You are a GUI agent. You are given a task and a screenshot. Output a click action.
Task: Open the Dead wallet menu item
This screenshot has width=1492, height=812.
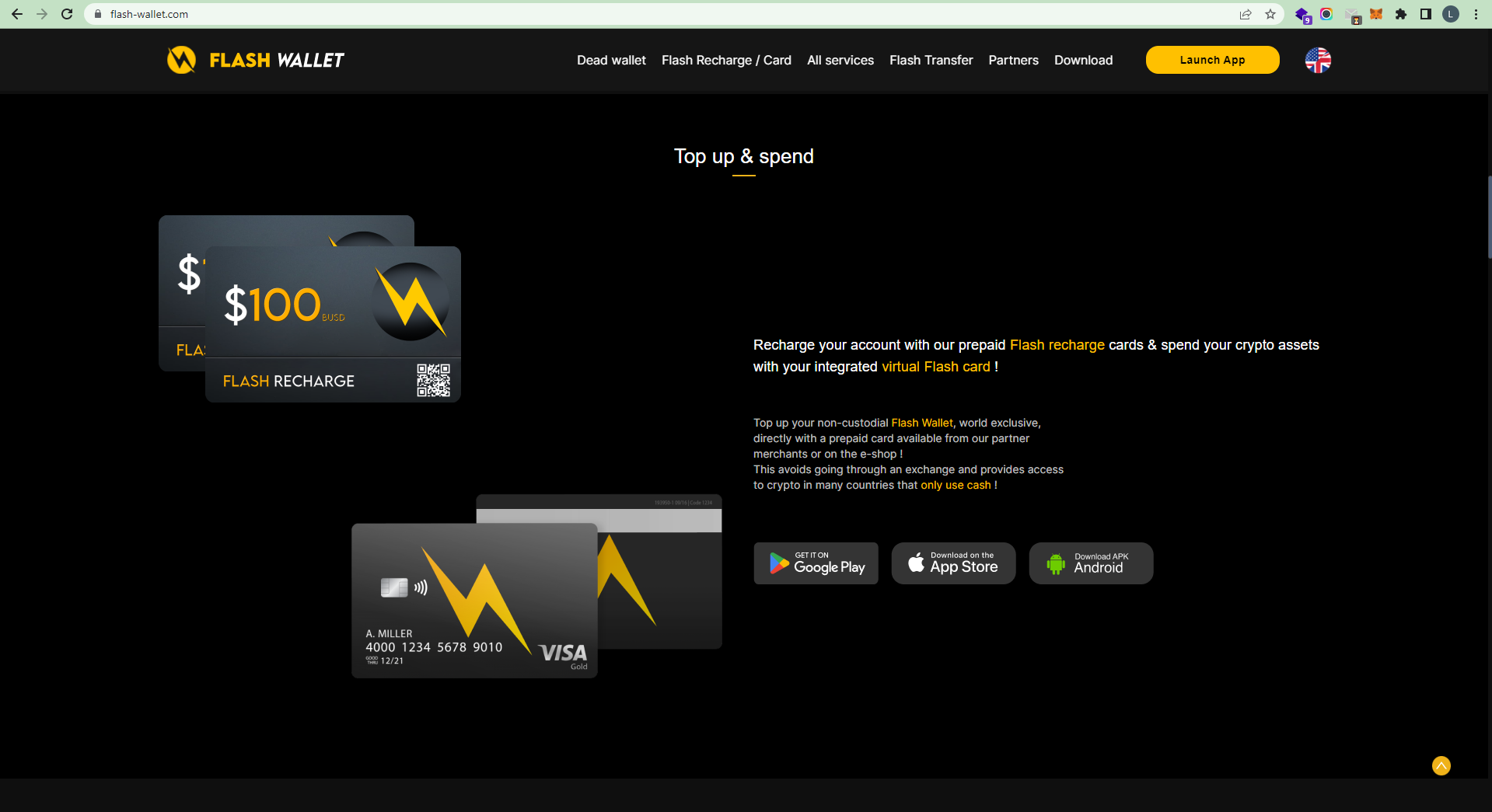point(611,60)
